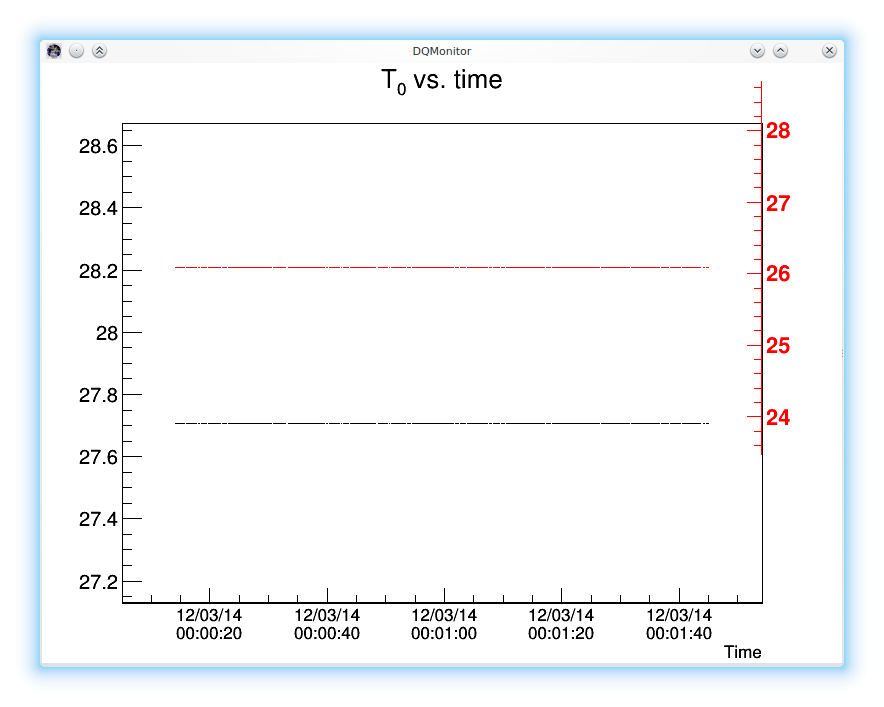This screenshot has width=884, height=707.
Task: Click the "Time" axis label
Action: [x=742, y=652]
